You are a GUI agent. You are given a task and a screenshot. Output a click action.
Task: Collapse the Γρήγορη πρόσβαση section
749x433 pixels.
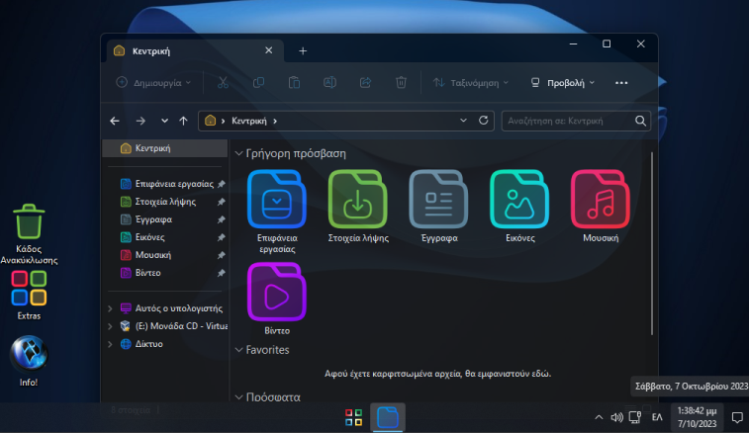[x=239, y=153]
